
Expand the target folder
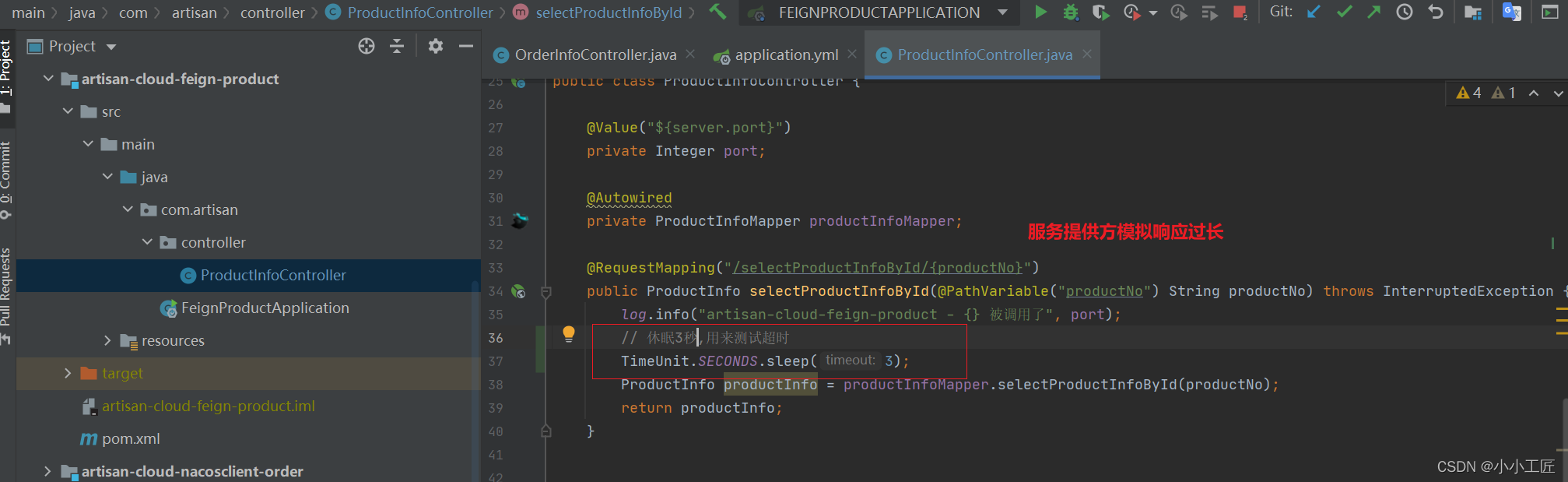click(x=68, y=374)
